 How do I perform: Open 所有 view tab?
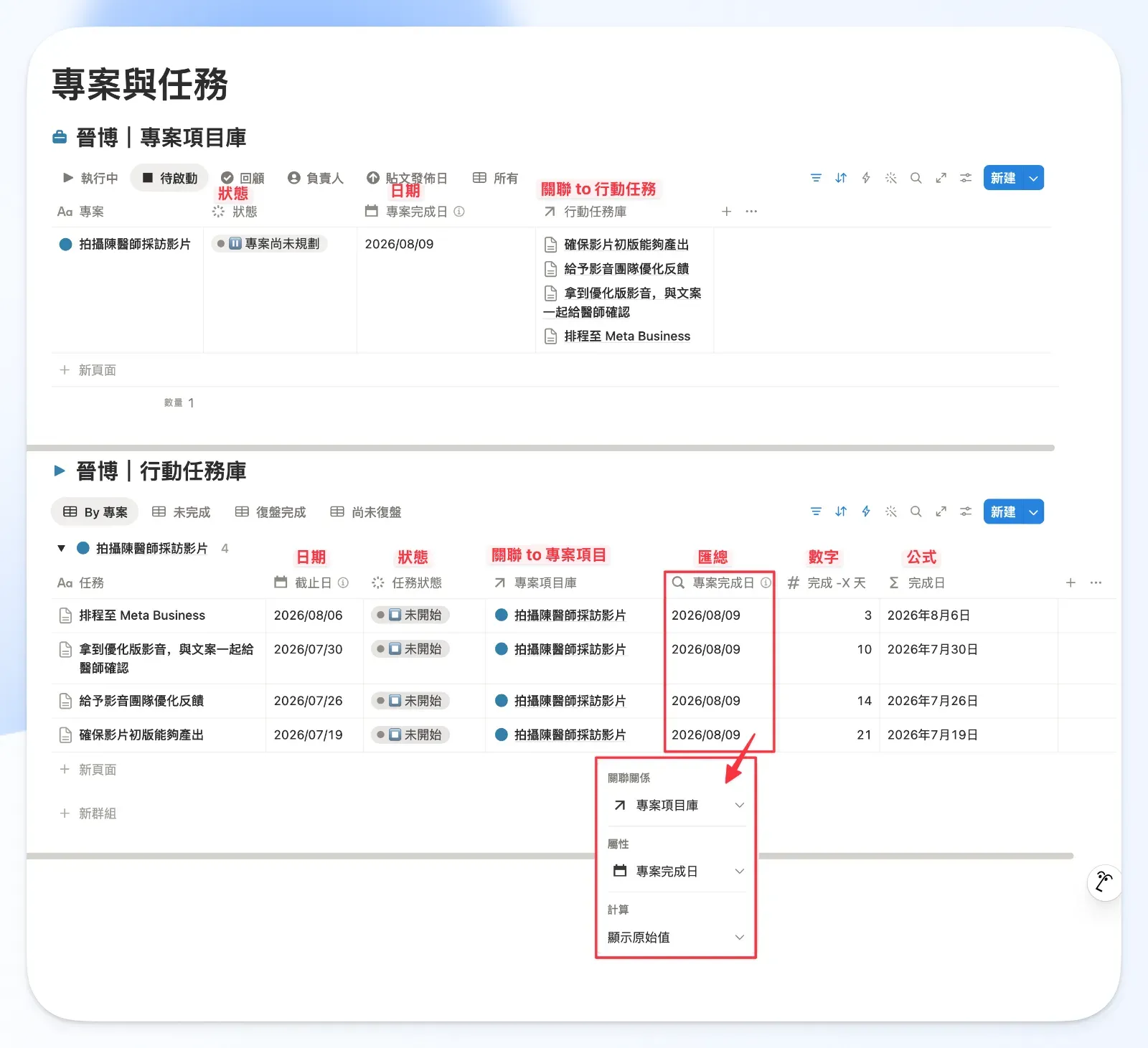[496, 178]
